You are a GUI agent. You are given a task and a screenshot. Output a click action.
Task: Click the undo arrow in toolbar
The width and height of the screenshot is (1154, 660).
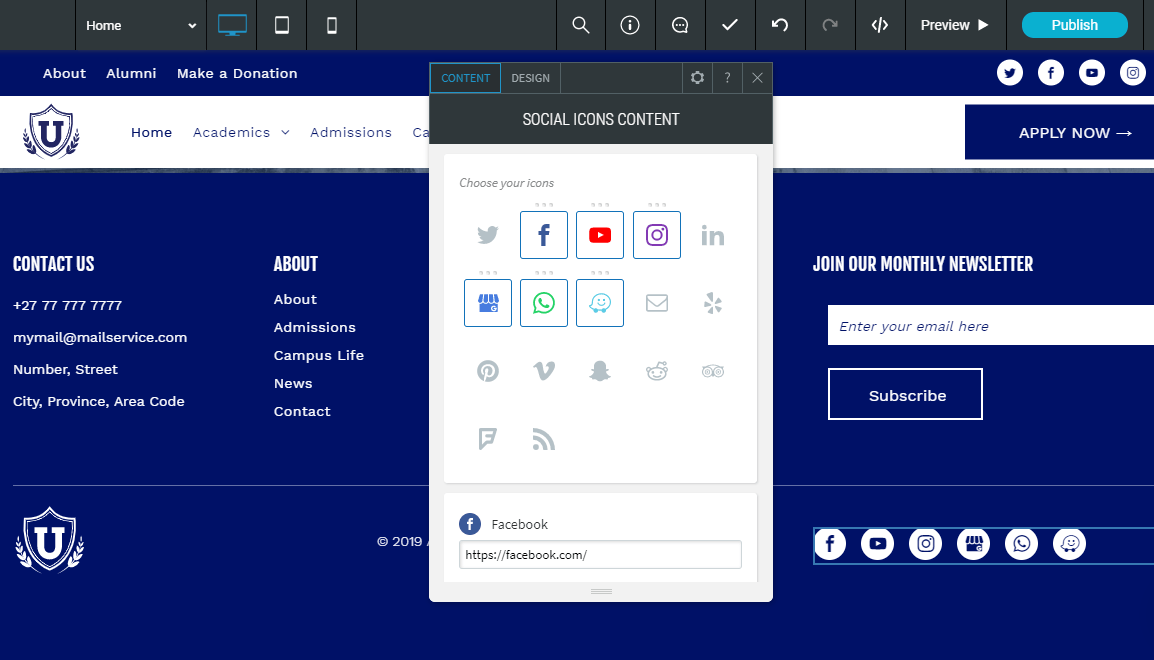click(x=780, y=25)
